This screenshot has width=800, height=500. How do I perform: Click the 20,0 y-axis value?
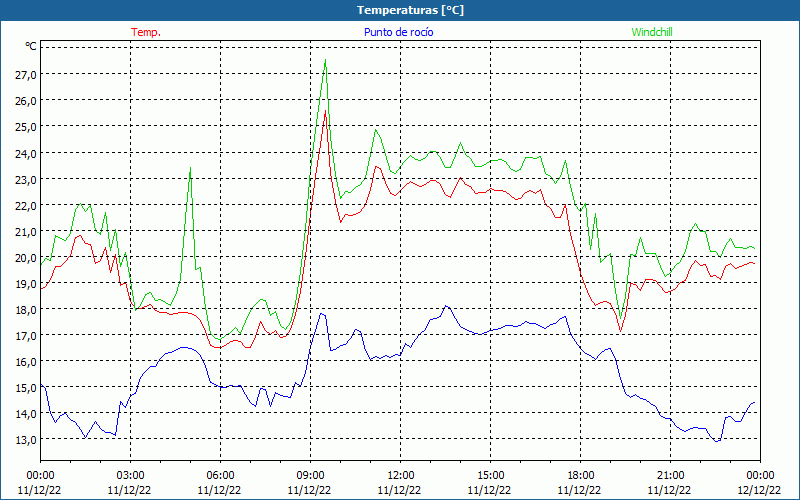[26, 257]
